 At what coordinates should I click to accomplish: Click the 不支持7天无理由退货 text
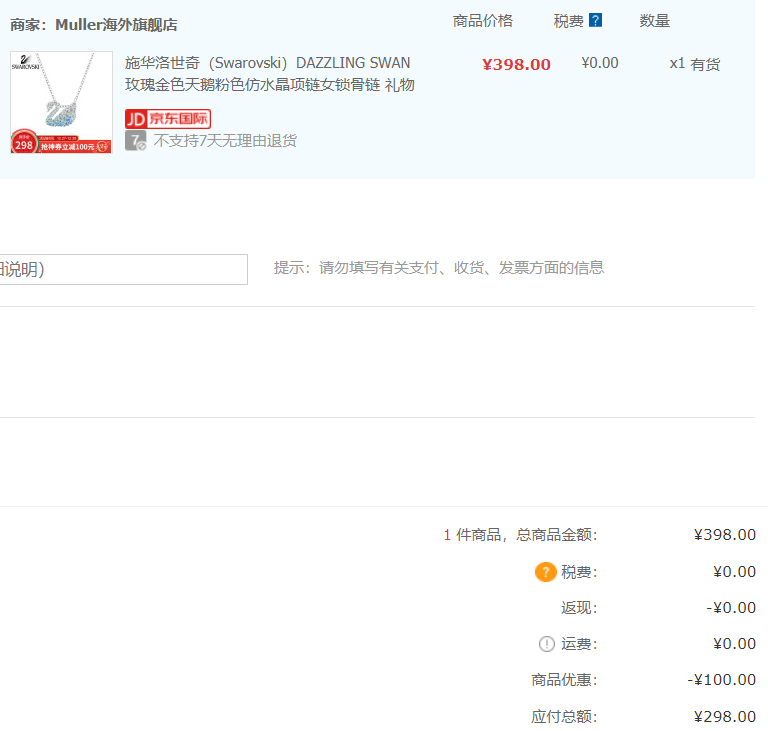[x=225, y=141]
